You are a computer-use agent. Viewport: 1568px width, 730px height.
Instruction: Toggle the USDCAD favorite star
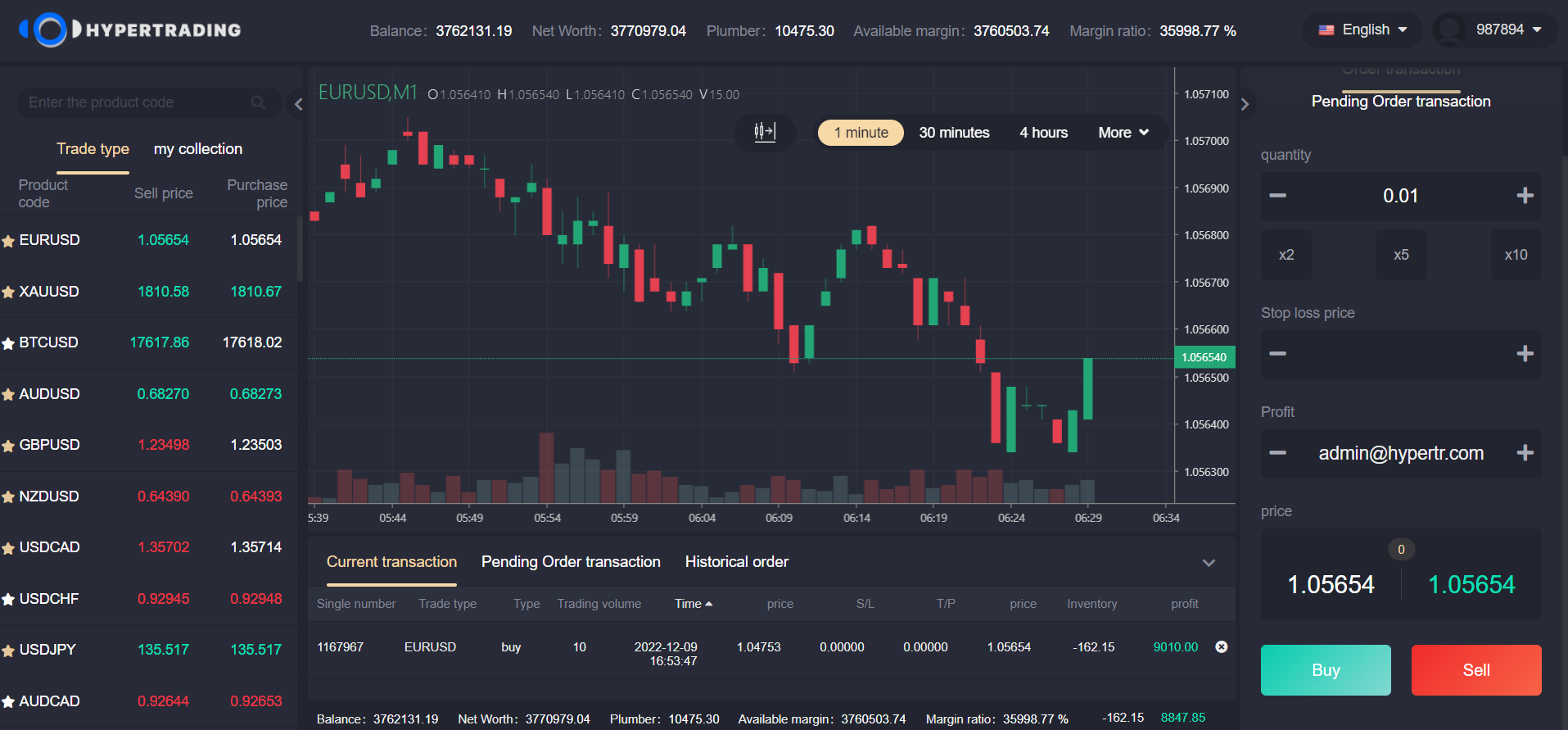(x=8, y=548)
